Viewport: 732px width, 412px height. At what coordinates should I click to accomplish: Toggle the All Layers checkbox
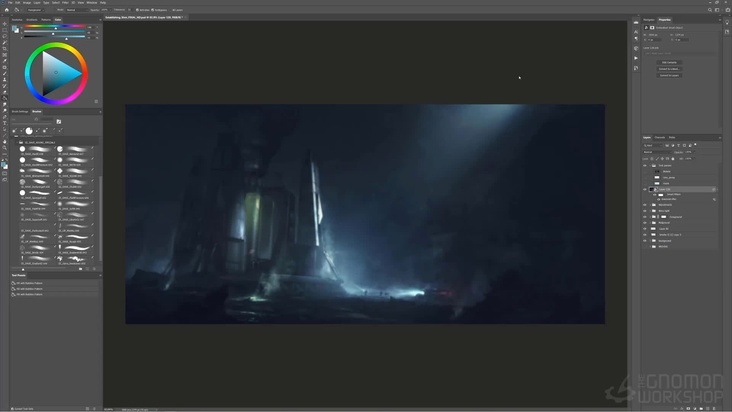pyautogui.click(x=171, y=10)
